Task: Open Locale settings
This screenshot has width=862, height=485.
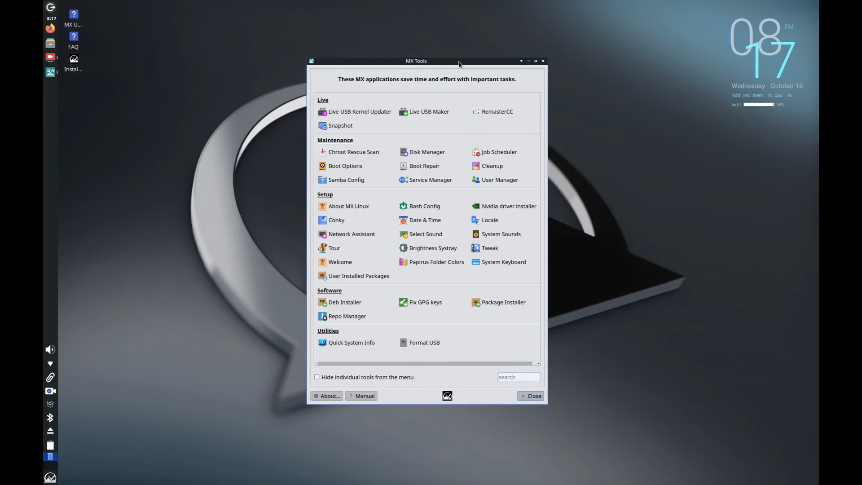Action: pos(485,220)
